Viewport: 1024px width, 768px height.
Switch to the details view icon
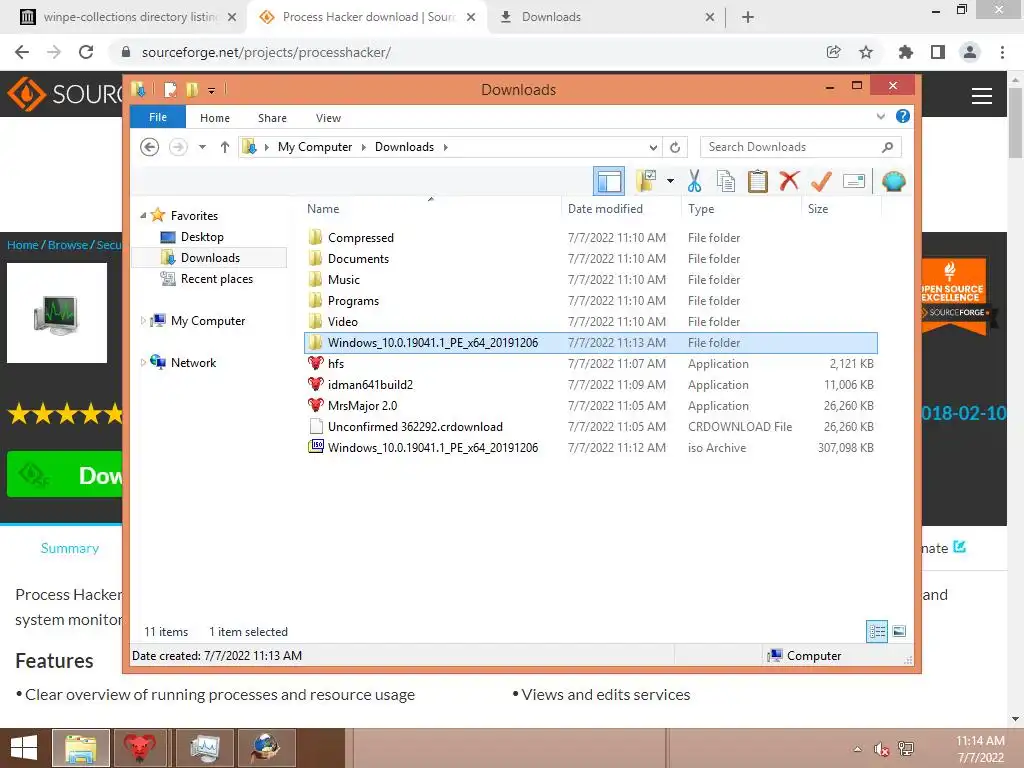(x=877, y=631)
